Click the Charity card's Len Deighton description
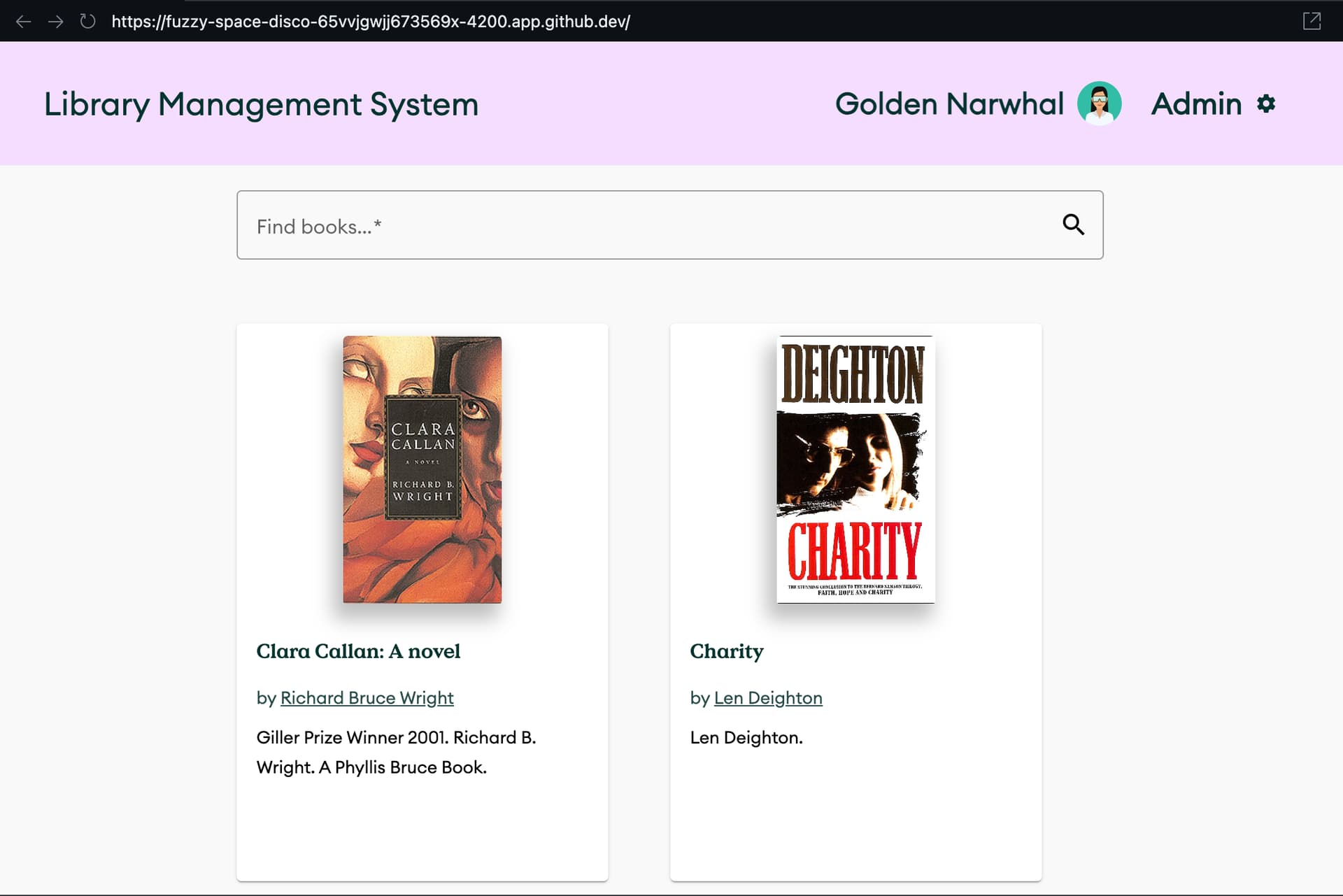The height and width of the screenshot is (896, 1343). (746, 737)
